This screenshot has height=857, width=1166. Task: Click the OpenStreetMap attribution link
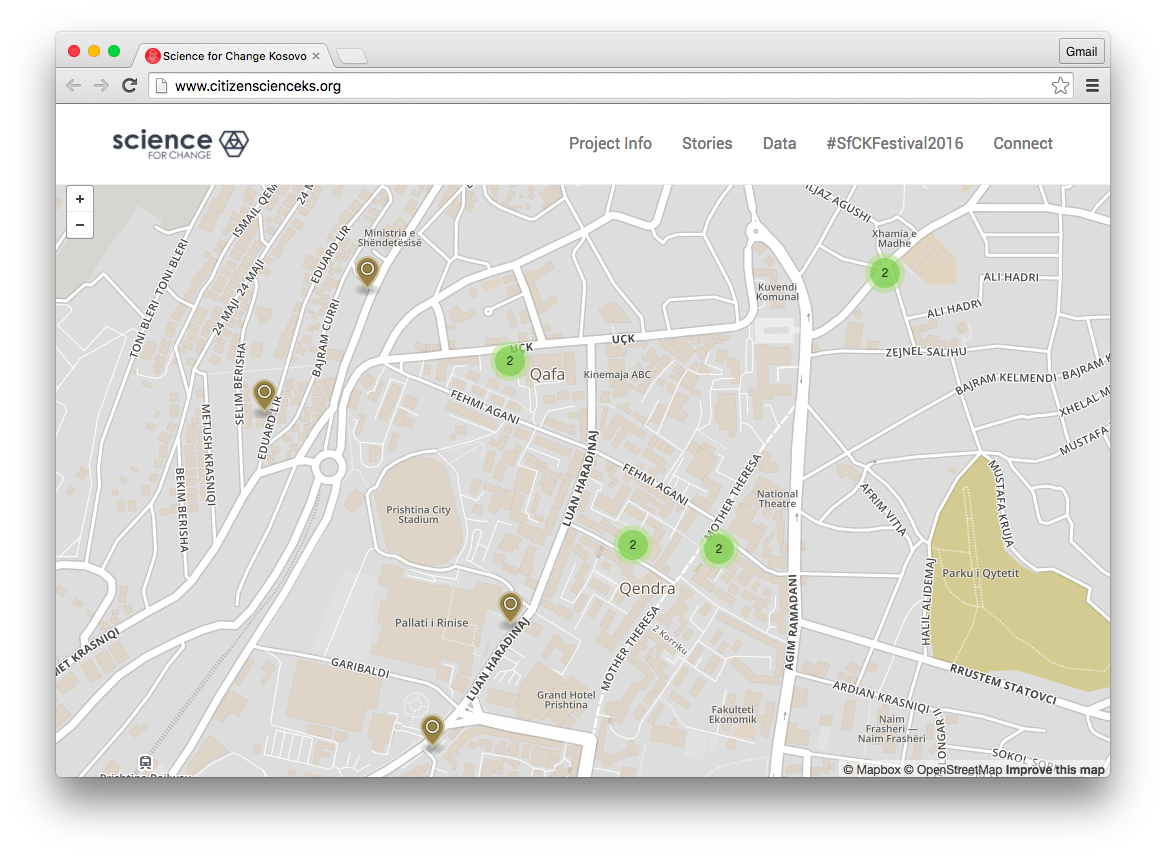coord(953,769)
